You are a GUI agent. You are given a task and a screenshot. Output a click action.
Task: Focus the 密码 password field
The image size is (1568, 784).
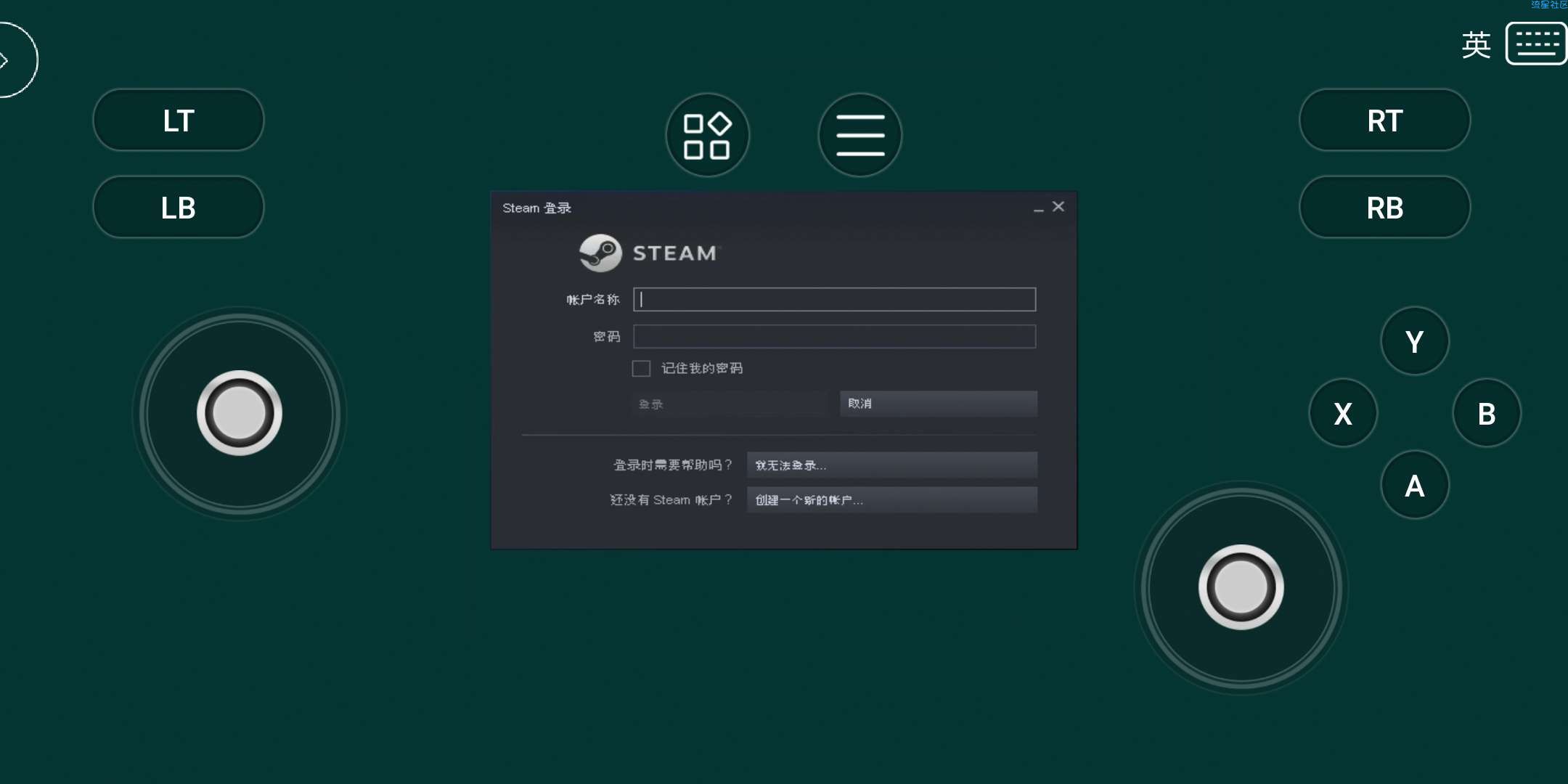click(834, 336)
